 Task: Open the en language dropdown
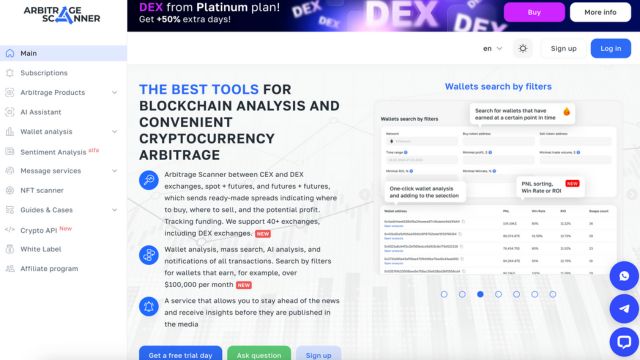(x=493, y=49)
